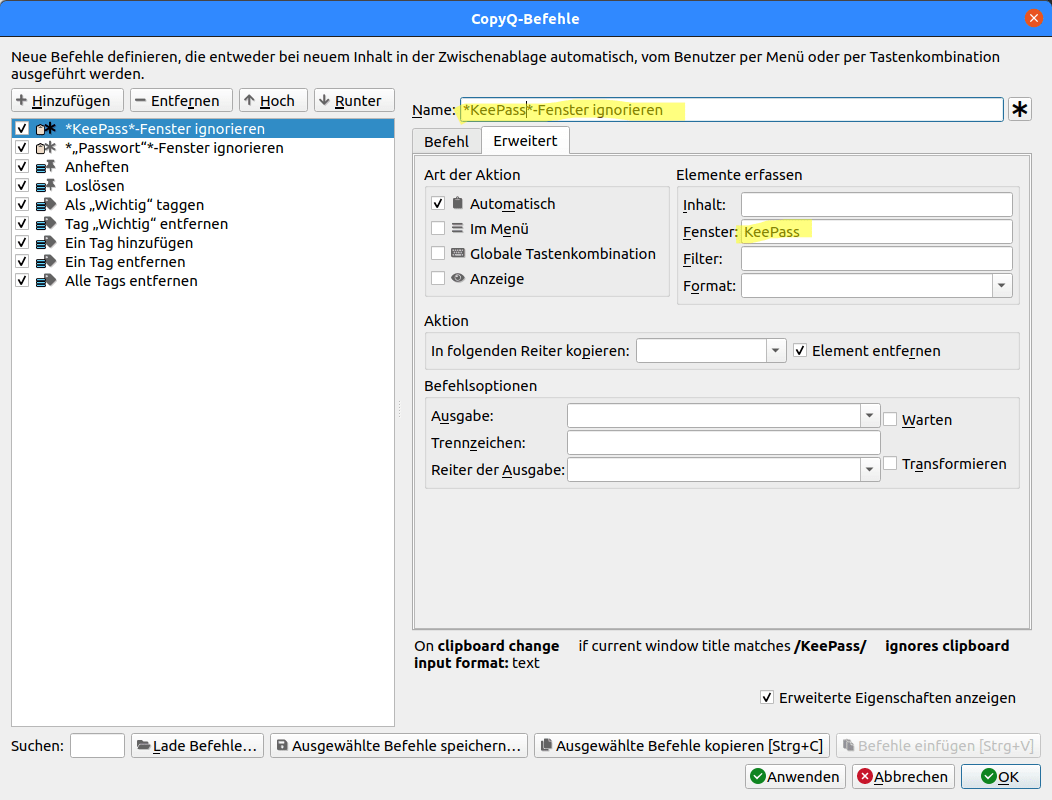Viewport: 1052px width, 800px height.
Task: Open the Format dropdown
Action: pyautogui.click(x=1001, y=285)
